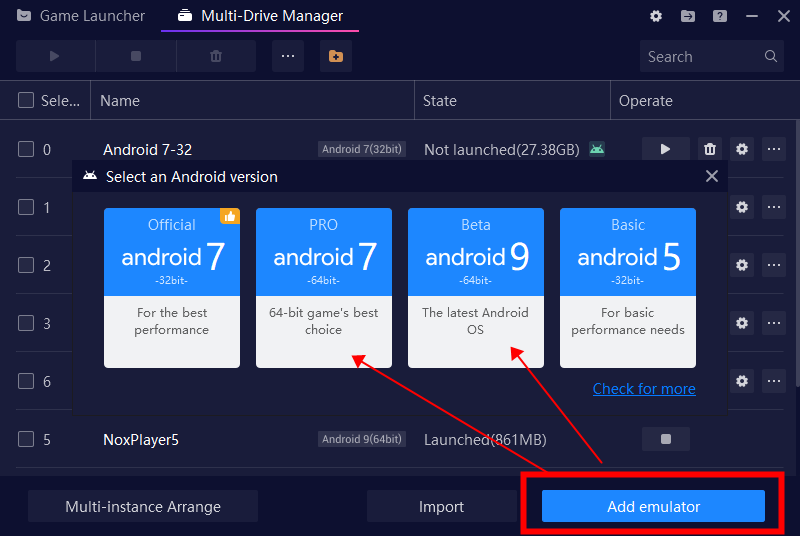Open more options ellipsis for row 3
Screen dimensions: 800x536
pos(774,323)
